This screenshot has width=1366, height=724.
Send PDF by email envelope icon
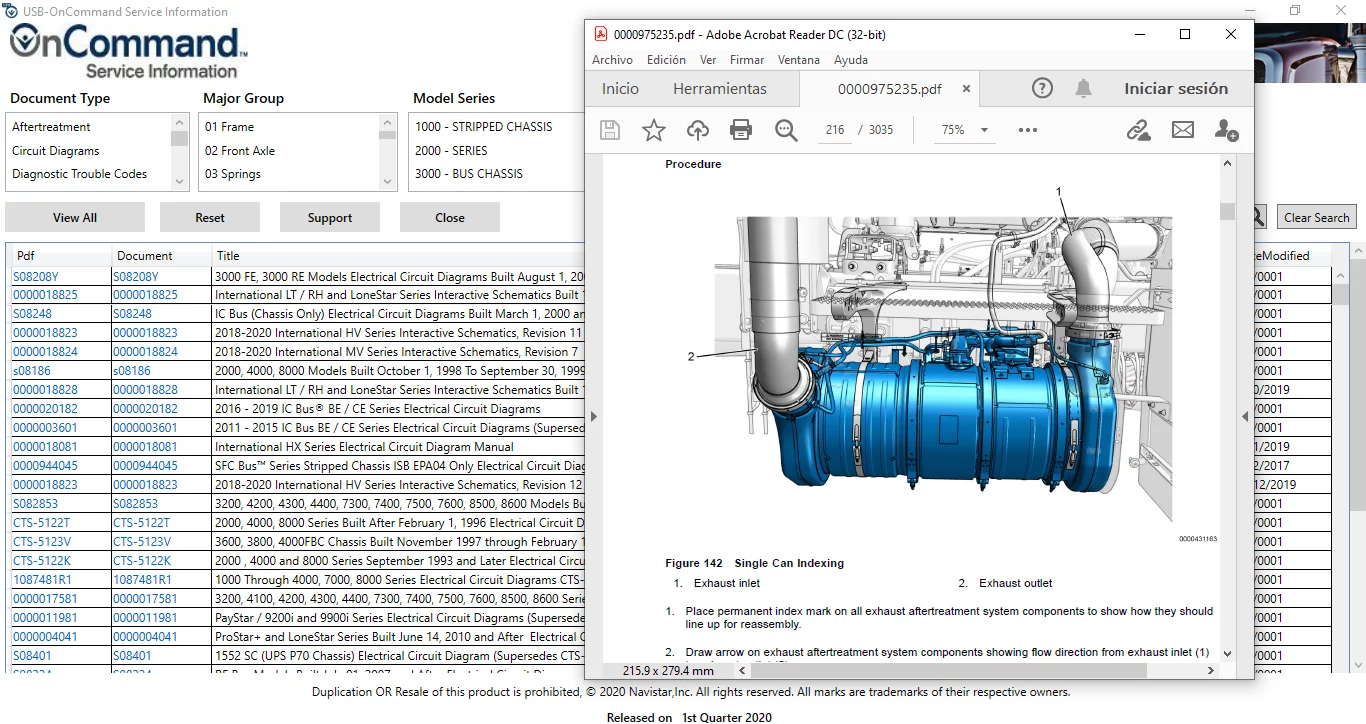(x=1183, y=130)
